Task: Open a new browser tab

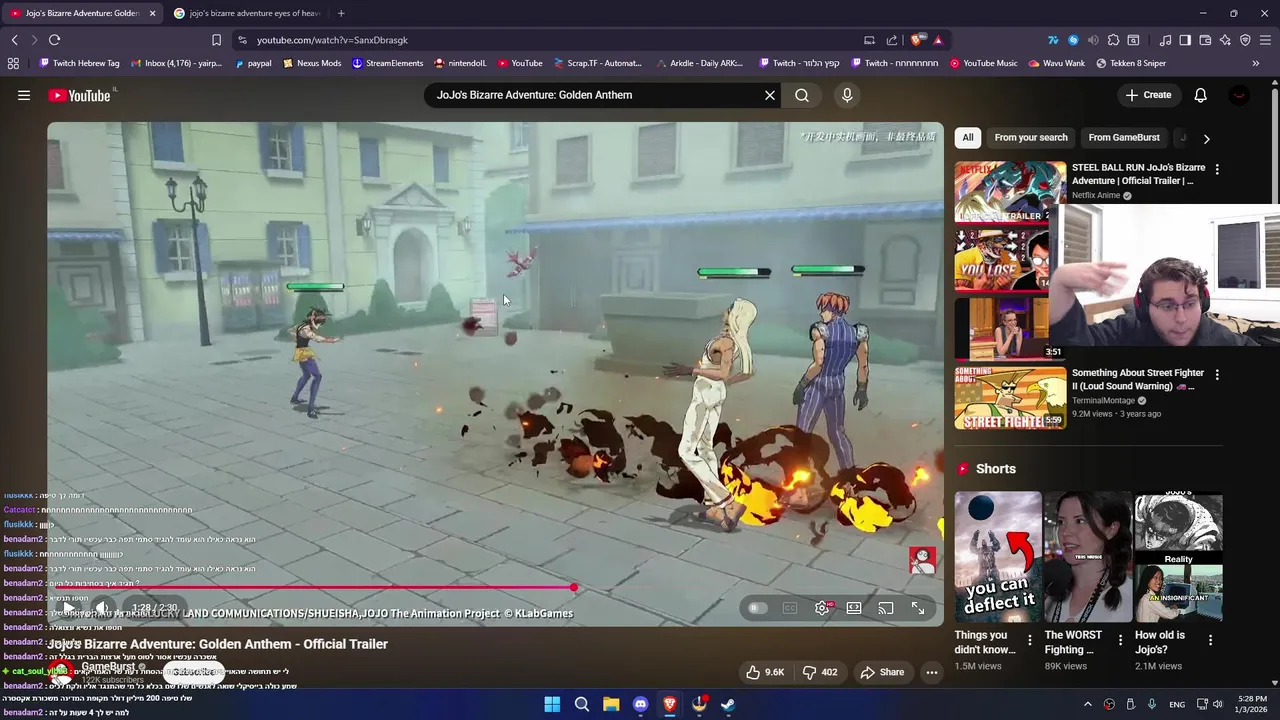Action: click(x=341, y=13)
